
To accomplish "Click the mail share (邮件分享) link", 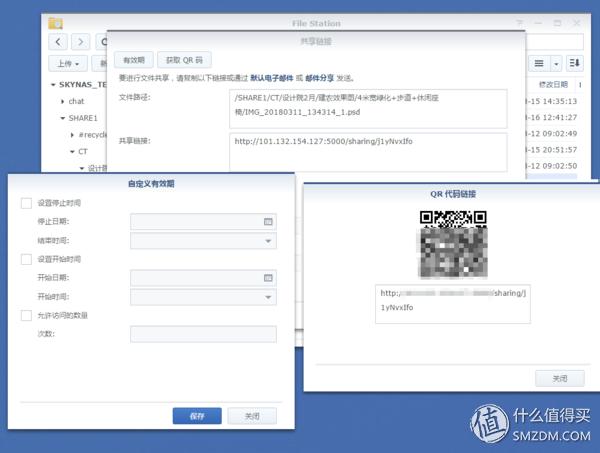I will pos(320,78).
